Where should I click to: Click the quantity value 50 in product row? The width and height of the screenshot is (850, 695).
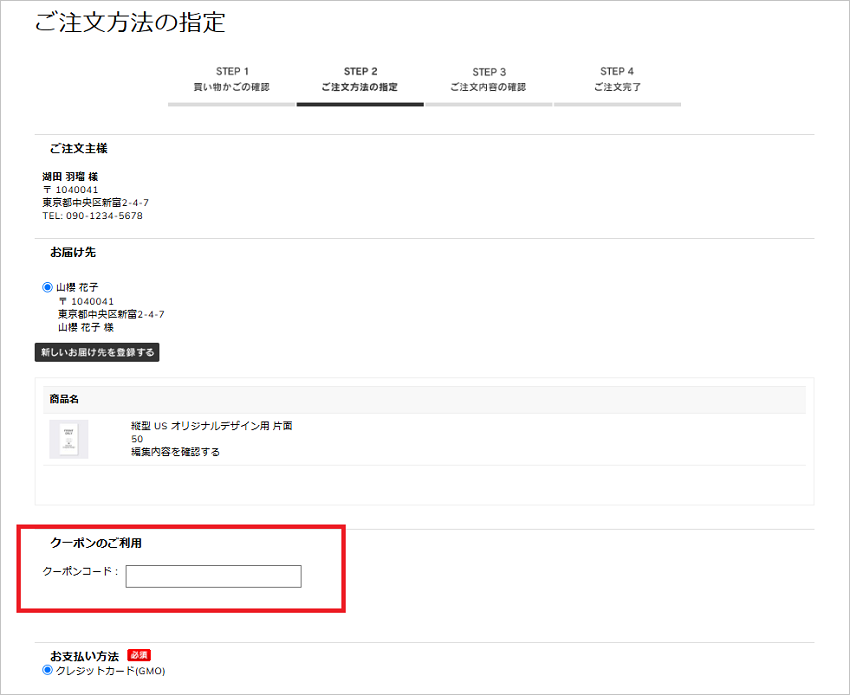(137, 439)
